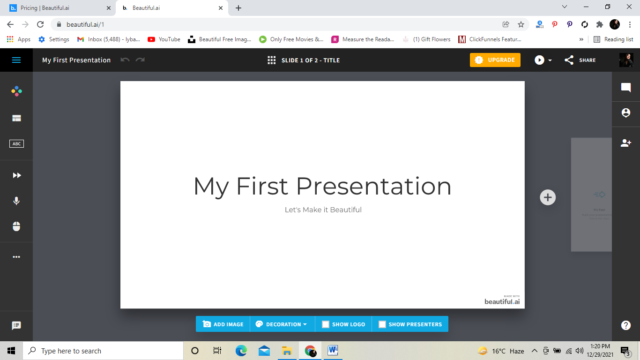Open the slide grid view selector

[271, 60]
